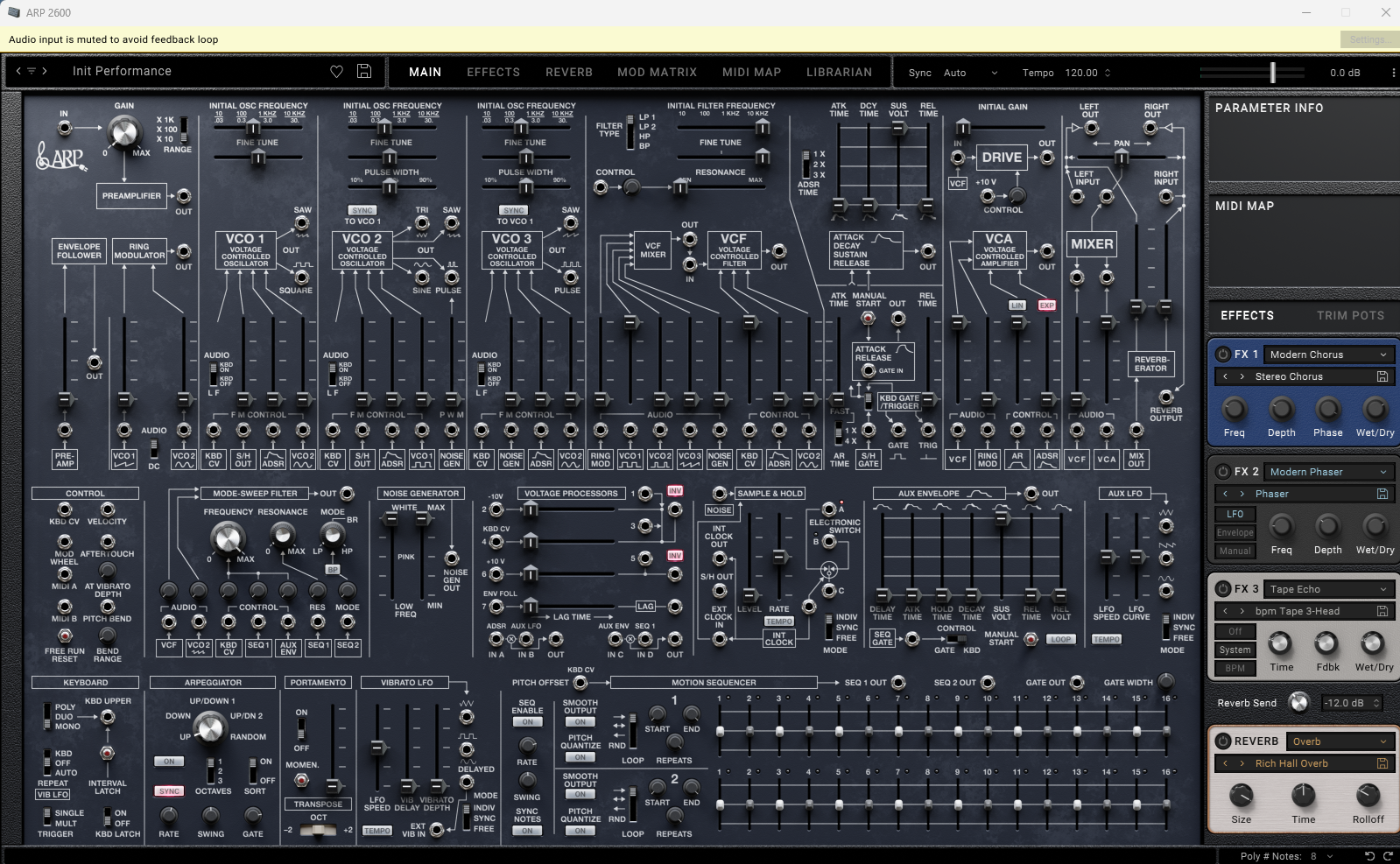The image size is (1400, 864).
Task: Click the VCO 1 FINE TUNE slider
Action: pos(258,158)
